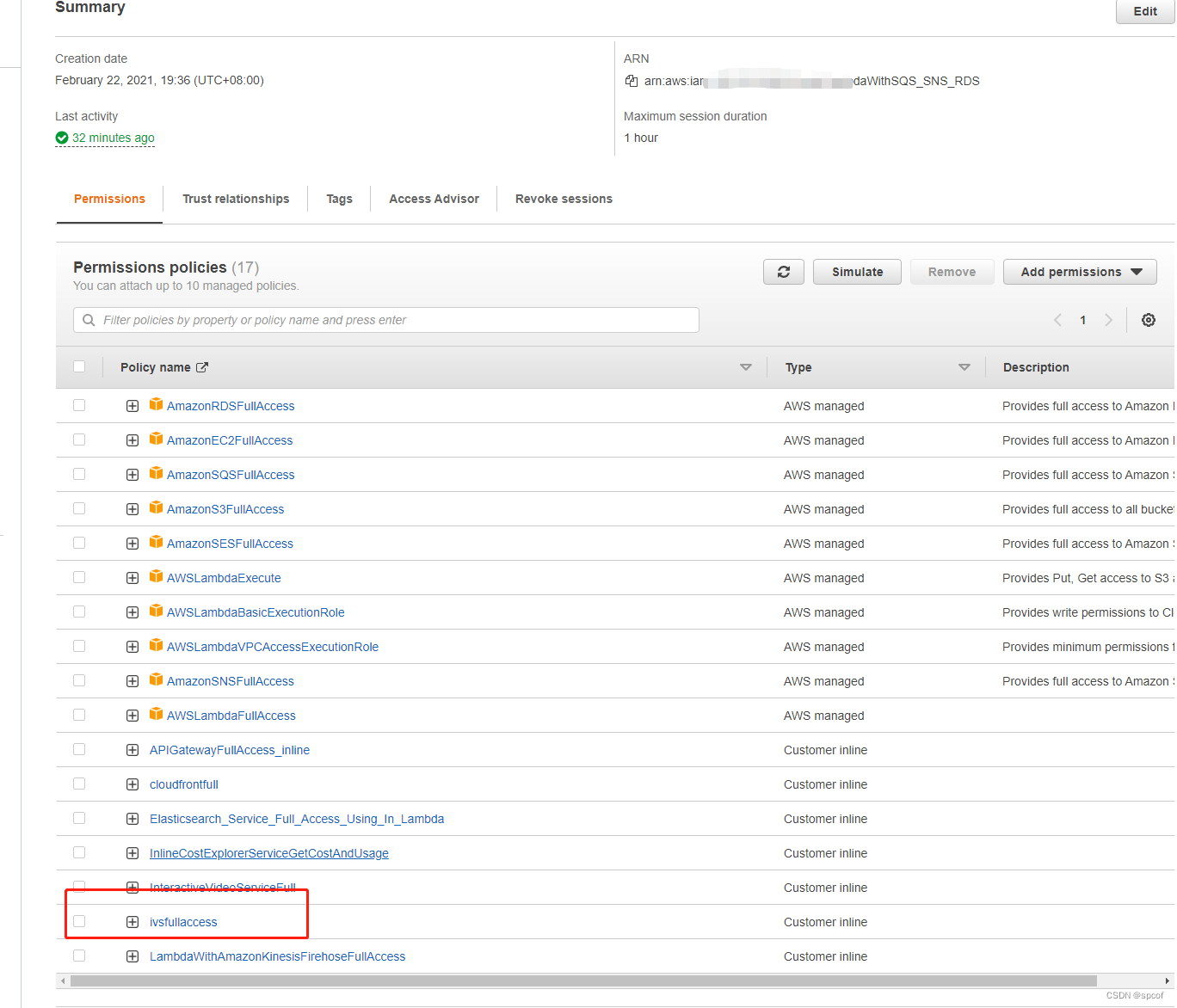Click the orange box icon for AmazonEC2FullAccess

coord(157,439)
